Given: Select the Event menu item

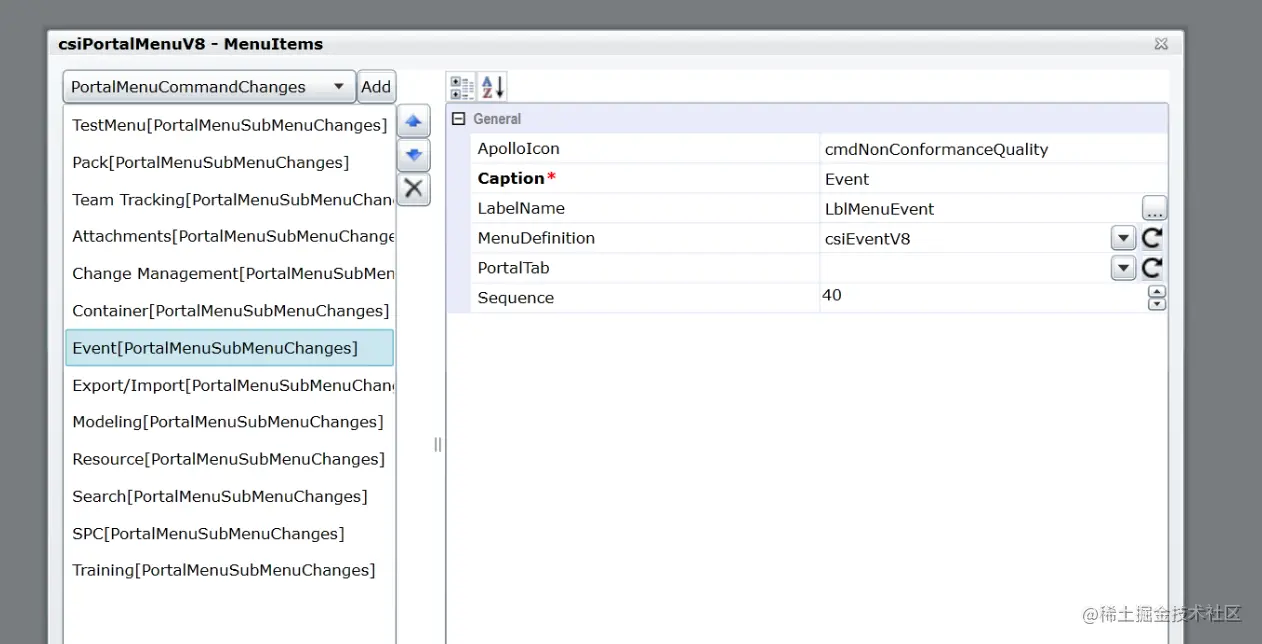Looking at the screenshot, I should coord(229,348).
